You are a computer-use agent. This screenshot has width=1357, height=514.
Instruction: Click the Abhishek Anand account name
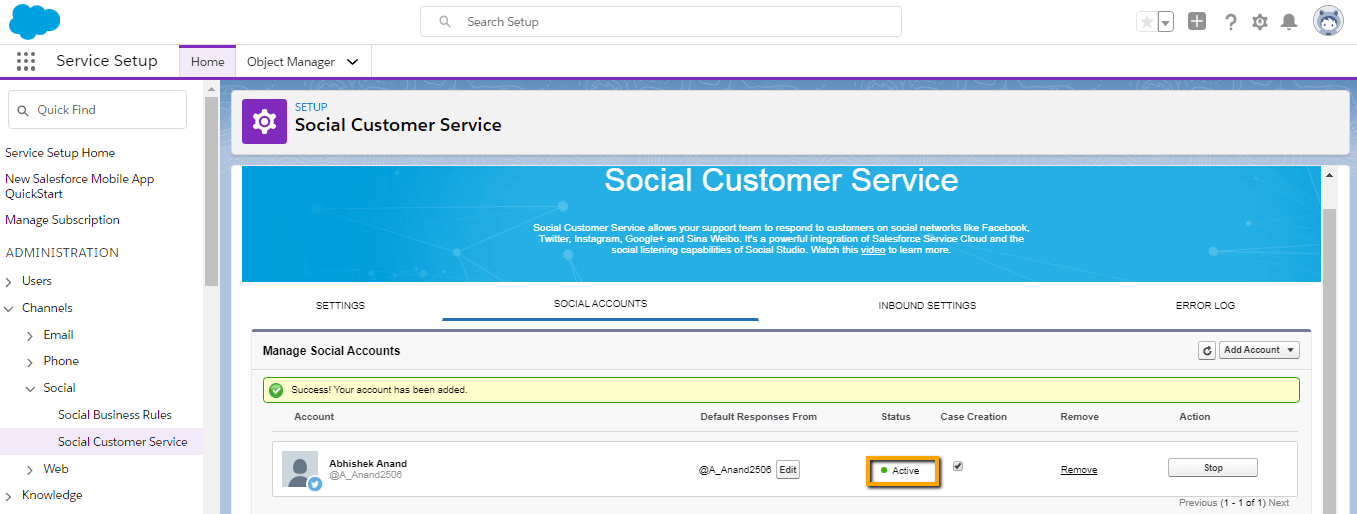pyautogui.click(x=368, y=464)
